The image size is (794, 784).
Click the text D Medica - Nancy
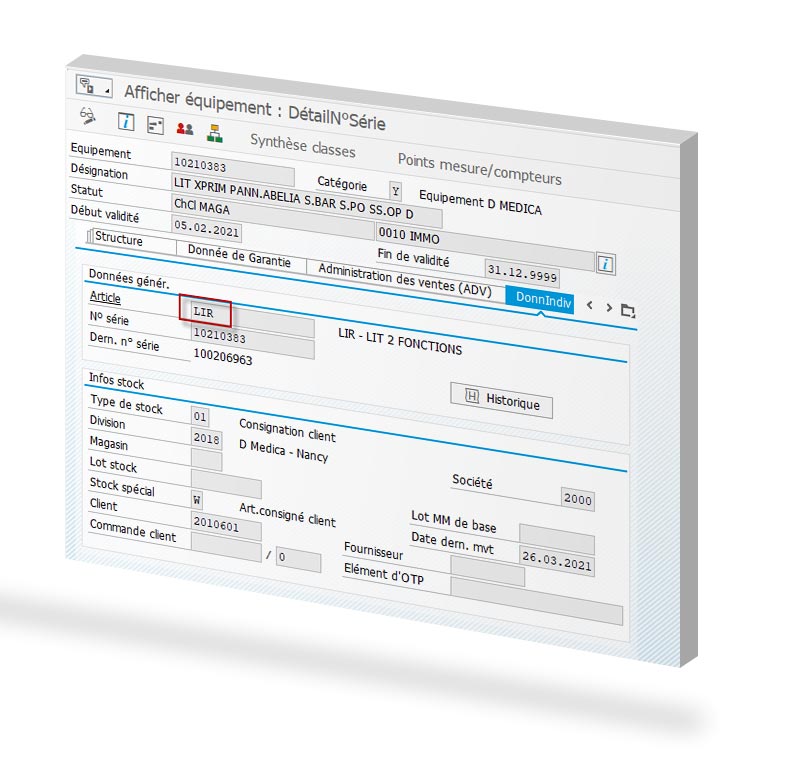[x=284, y=451]
